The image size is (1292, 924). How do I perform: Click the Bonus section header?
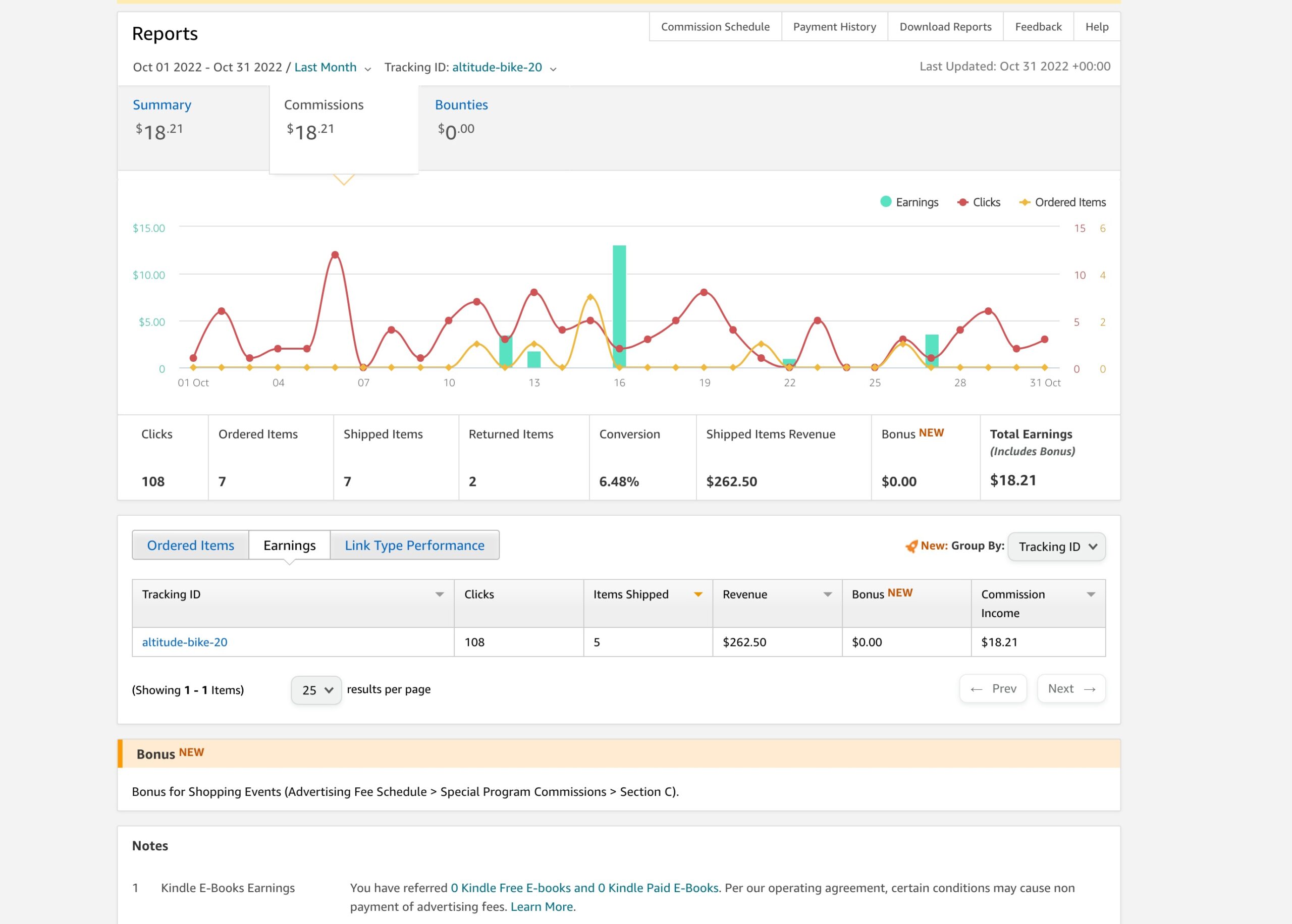(619, 753)
